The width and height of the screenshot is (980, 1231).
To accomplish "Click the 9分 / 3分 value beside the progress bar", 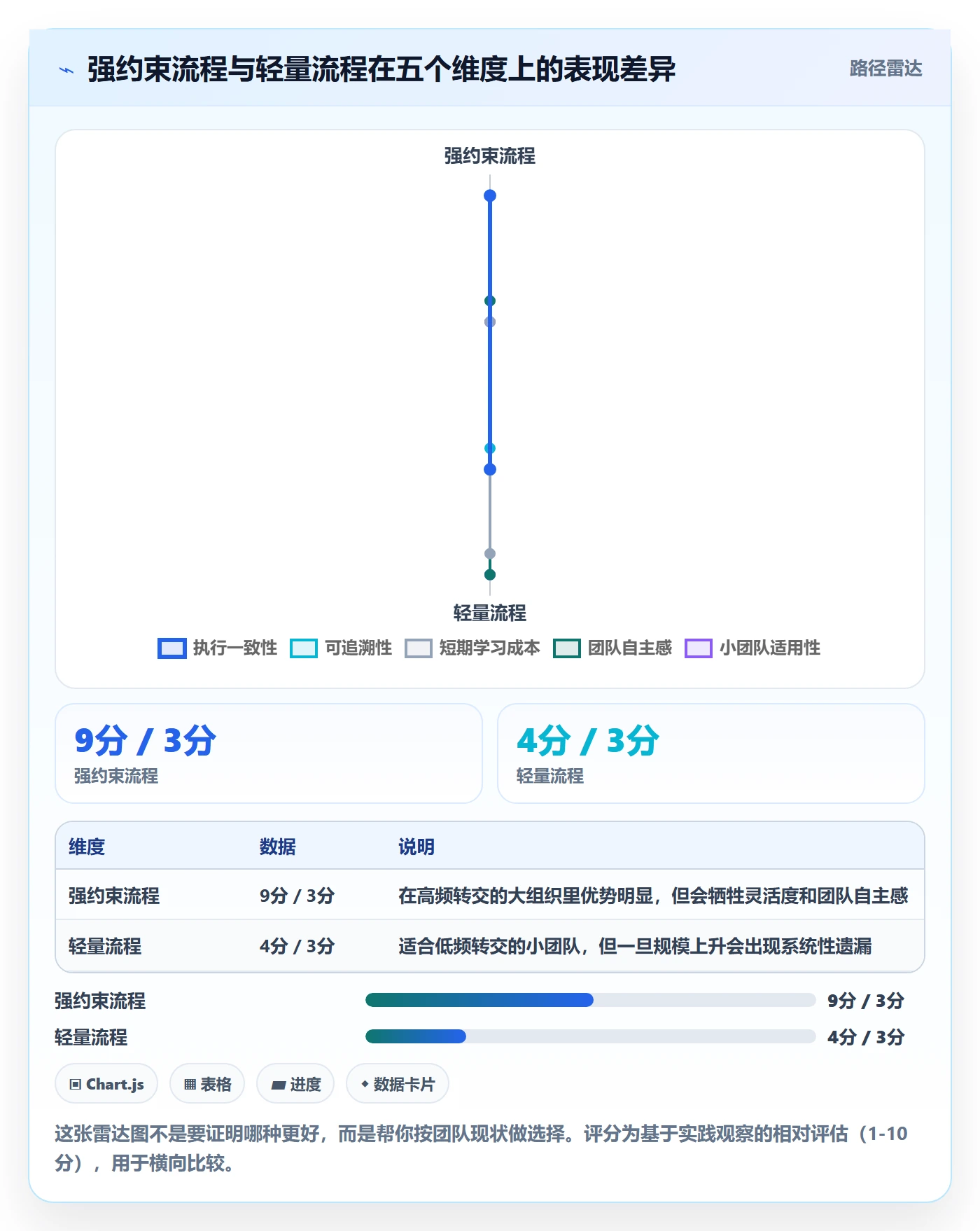I will tap(866, 1001).
